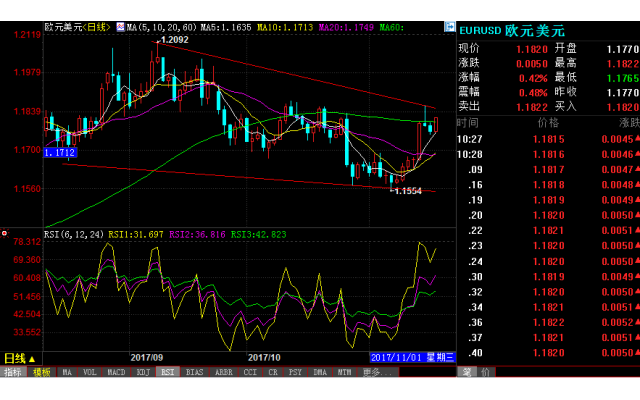Click the MA indicator settings icon
Viewport: 640px width, 400px height.
[x=120, y=27]
